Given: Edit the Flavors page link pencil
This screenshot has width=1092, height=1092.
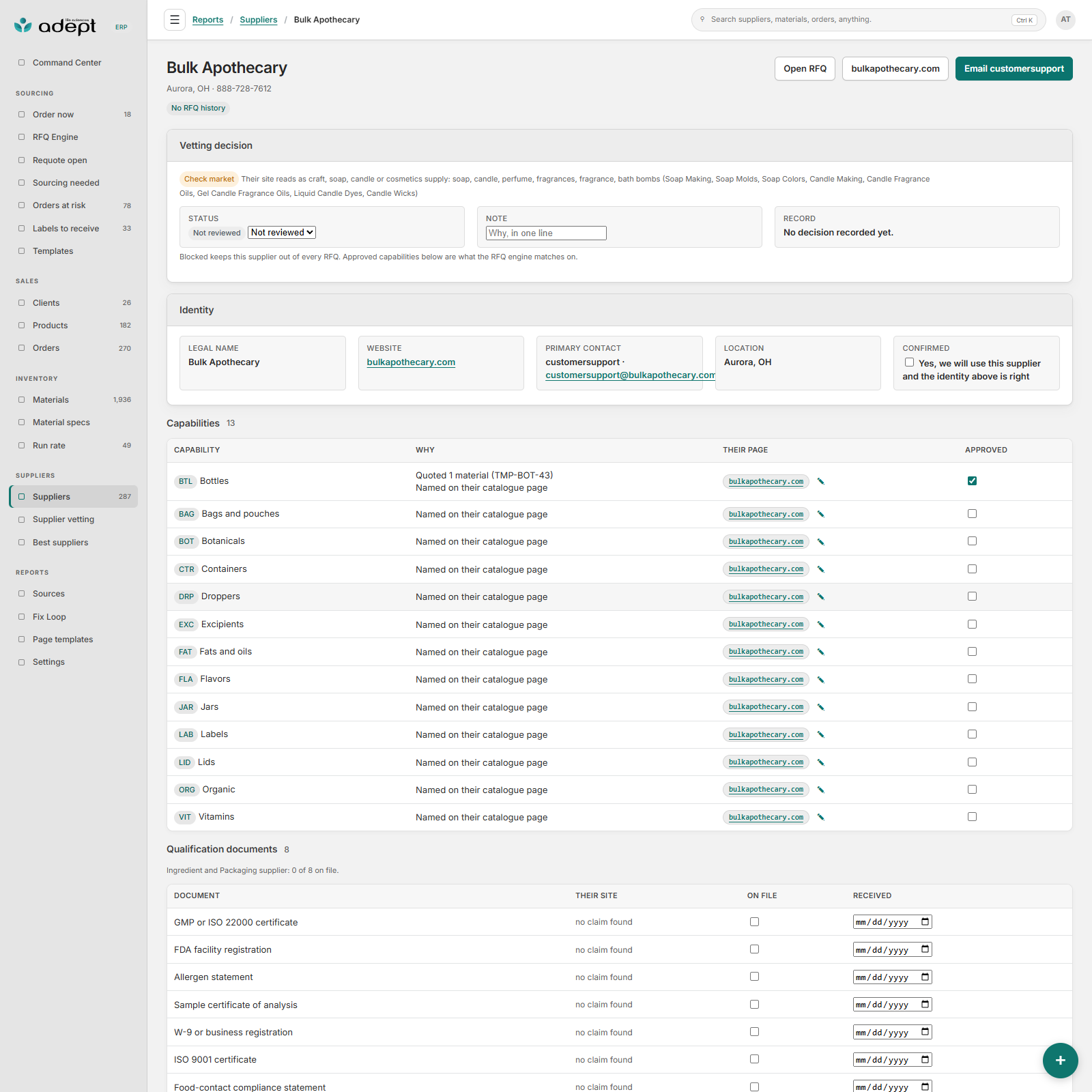Looking at the screenshot, I should pyautogui.click(x=821, y=680).
